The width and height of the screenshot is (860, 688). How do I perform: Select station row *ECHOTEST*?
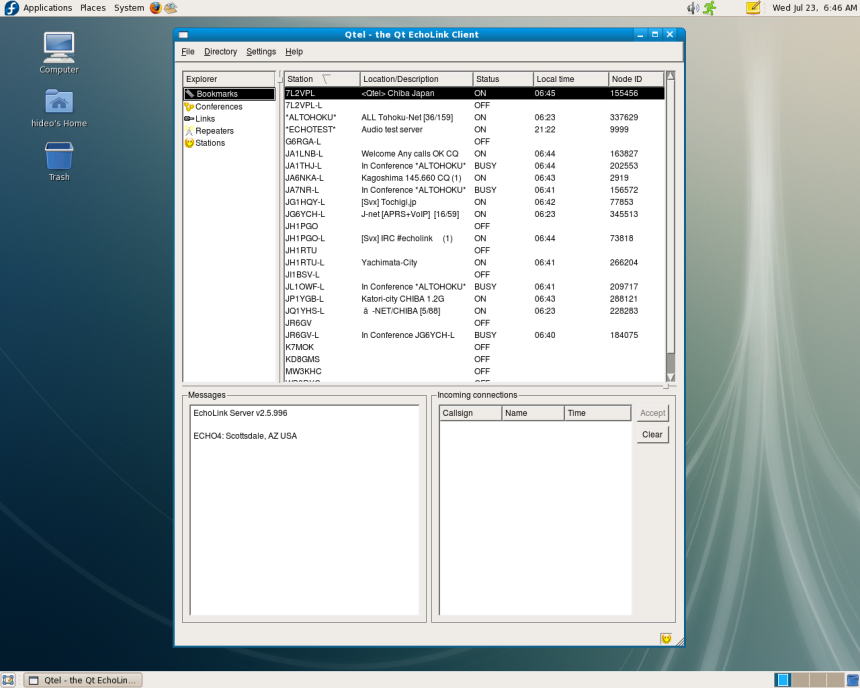tap(474, 129)
